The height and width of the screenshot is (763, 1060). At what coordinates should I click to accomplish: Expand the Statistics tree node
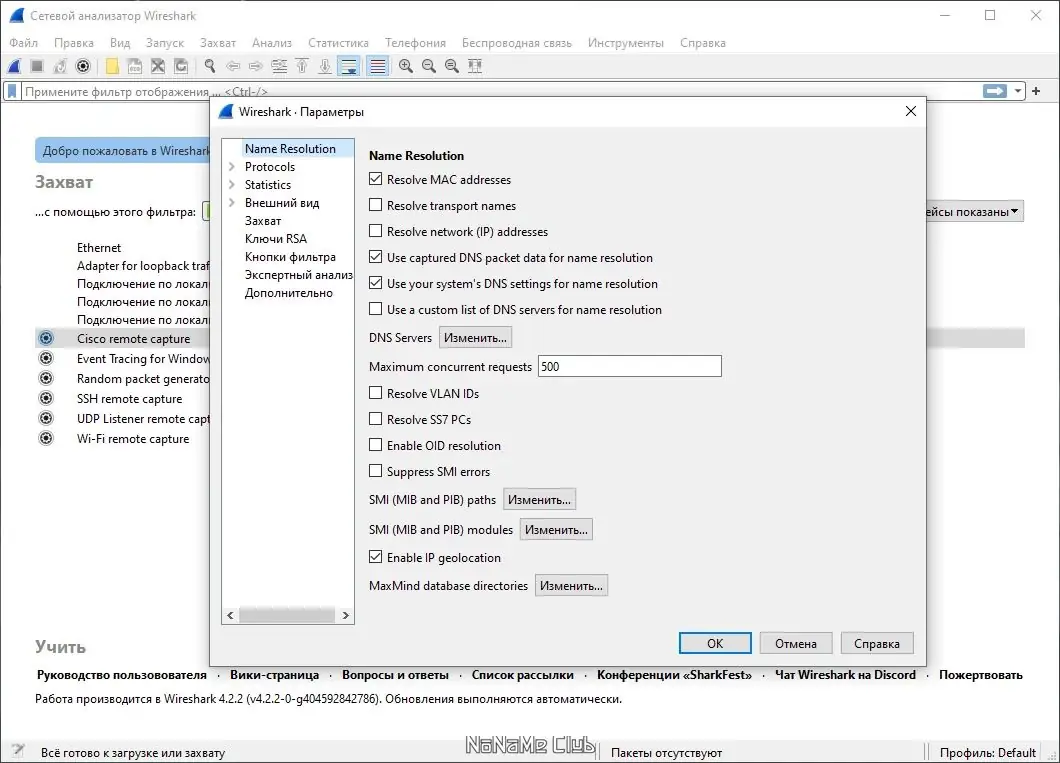coord(232,184)
